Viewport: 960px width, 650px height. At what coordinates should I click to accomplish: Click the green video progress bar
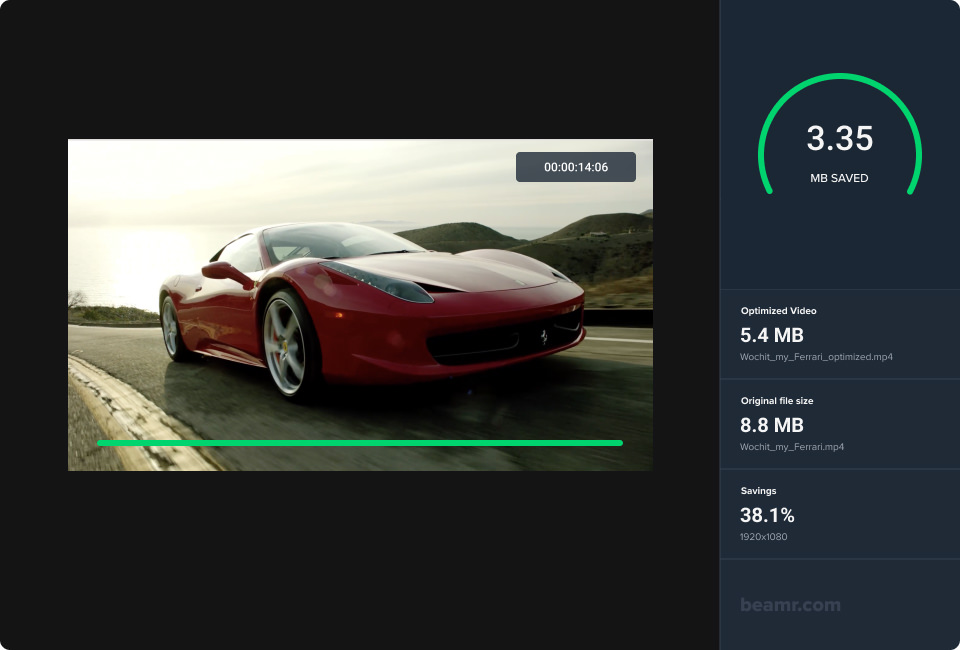click(360, 443)
